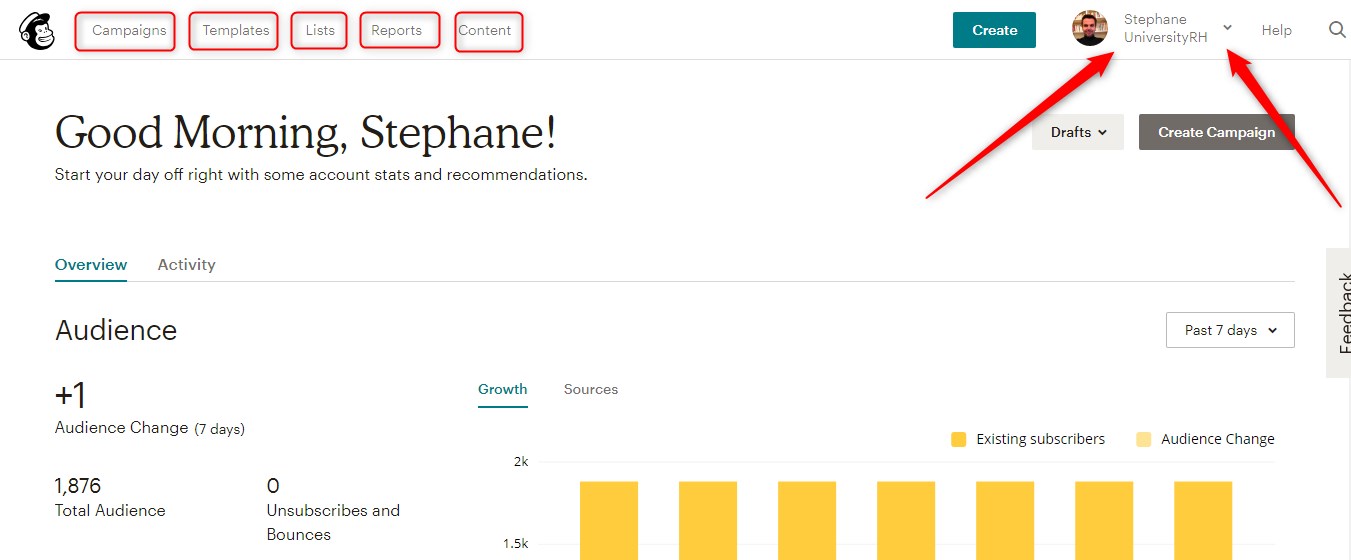Click the Existing subscribers legend swatch
This screenshot has width=1351, height=560.
959,439
